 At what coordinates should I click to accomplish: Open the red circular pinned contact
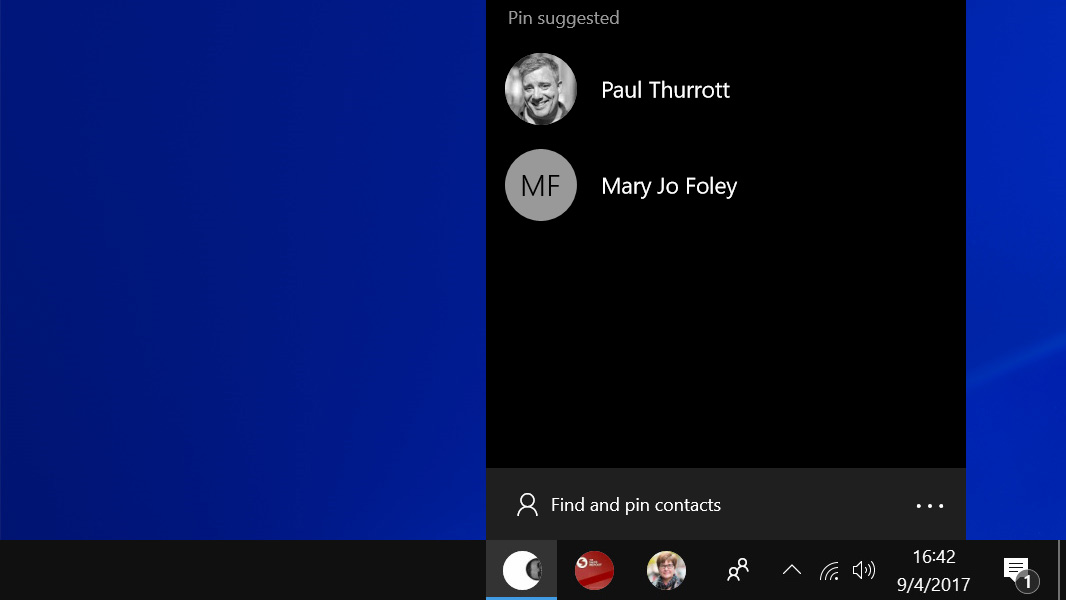tap(594, 569)
